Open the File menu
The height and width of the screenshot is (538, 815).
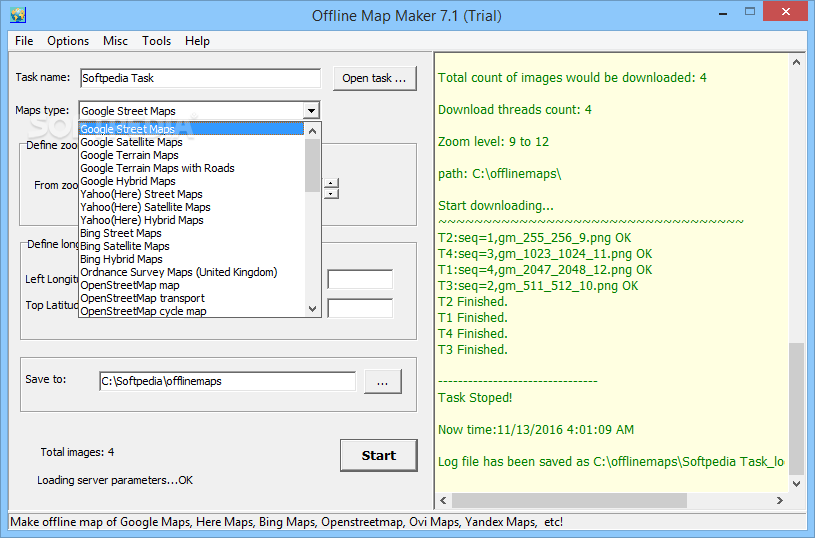(24, 41)
